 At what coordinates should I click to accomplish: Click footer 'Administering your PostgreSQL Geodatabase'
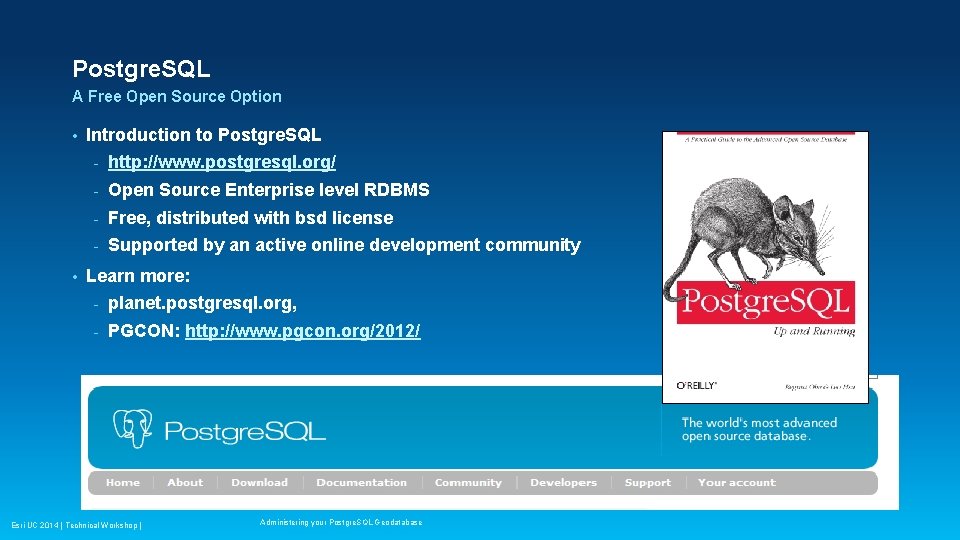341,522
